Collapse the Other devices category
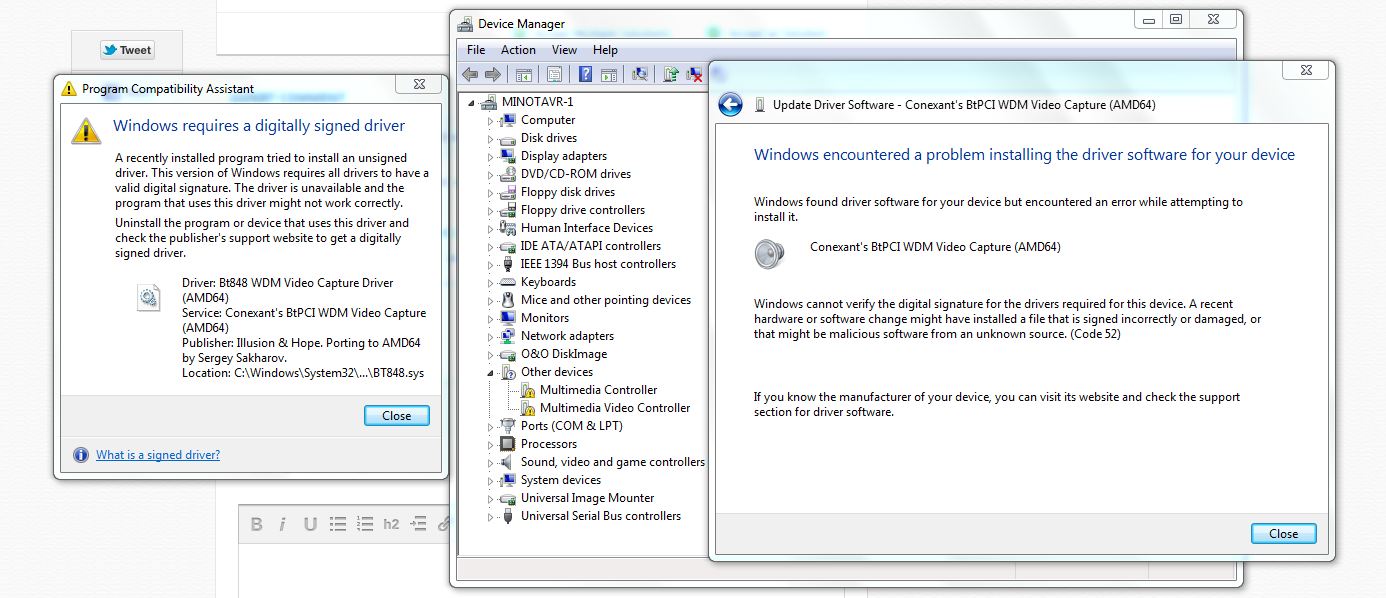The image size is (1386, 598). click(490, 372)
